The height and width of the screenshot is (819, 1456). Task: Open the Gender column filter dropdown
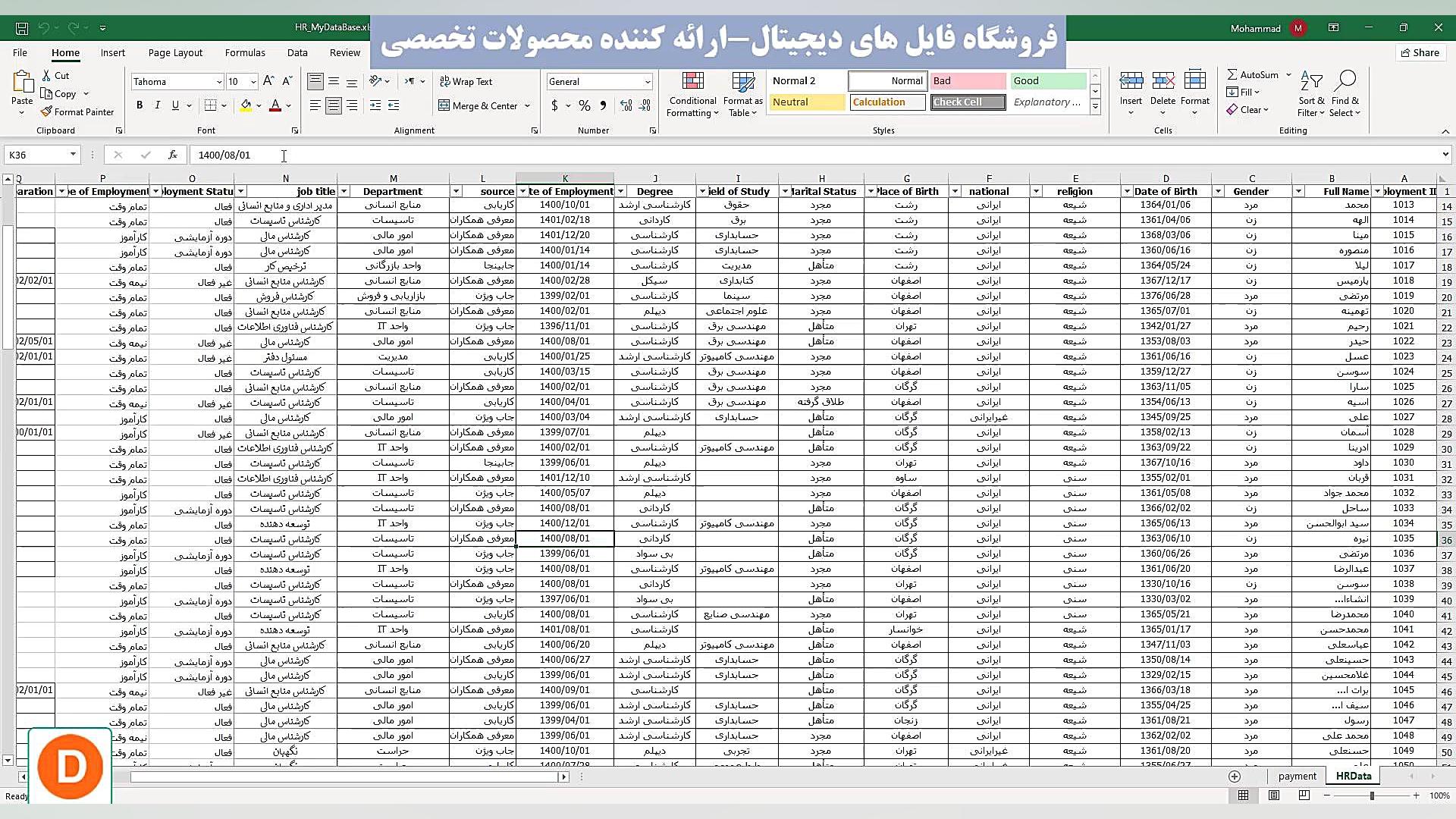pyautogui.click(x=1218, y=192)
